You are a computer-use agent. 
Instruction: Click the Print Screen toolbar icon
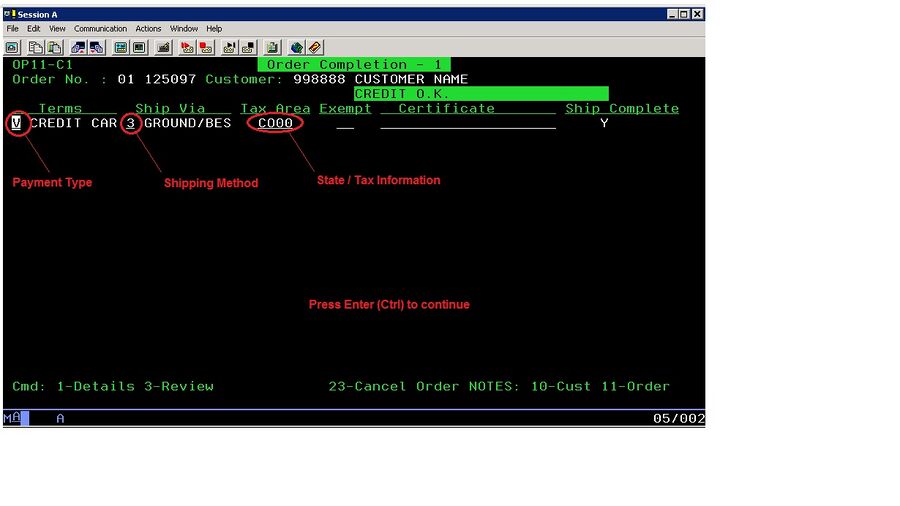13,47
